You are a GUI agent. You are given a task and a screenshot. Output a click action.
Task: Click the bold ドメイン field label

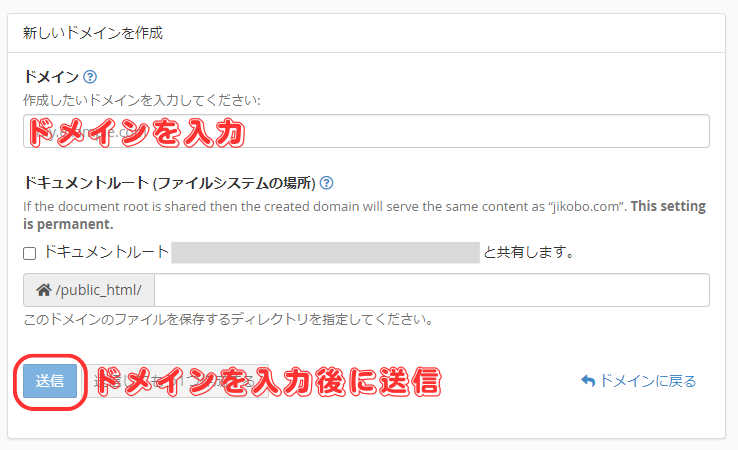pyautogui.click(x=51, y=77)
